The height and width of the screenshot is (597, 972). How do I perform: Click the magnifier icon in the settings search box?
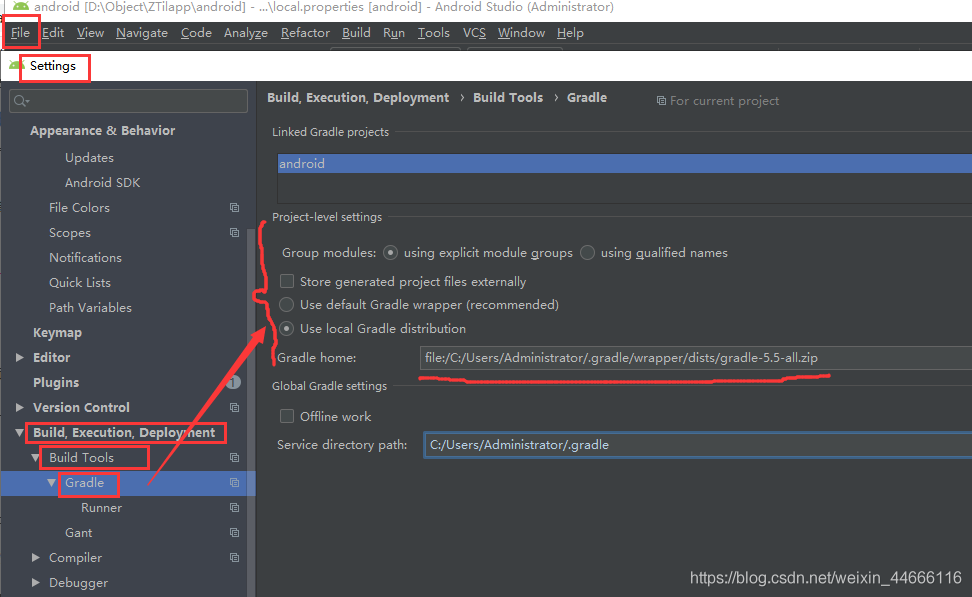coord(20,100)
